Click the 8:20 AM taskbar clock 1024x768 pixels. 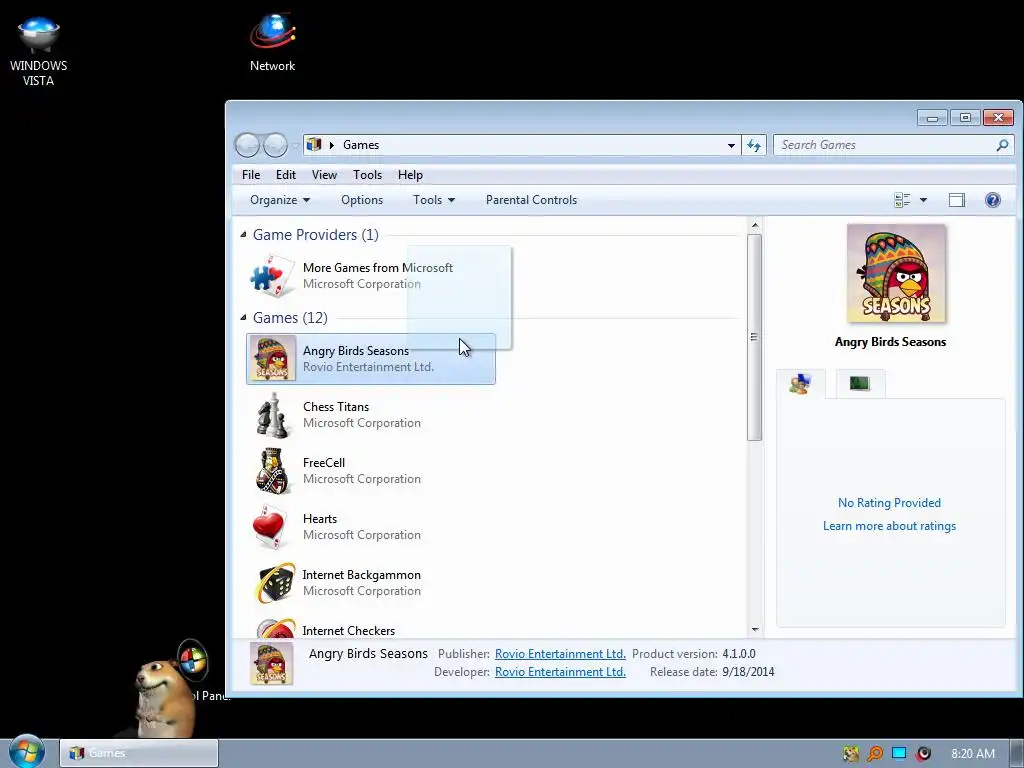973,754
